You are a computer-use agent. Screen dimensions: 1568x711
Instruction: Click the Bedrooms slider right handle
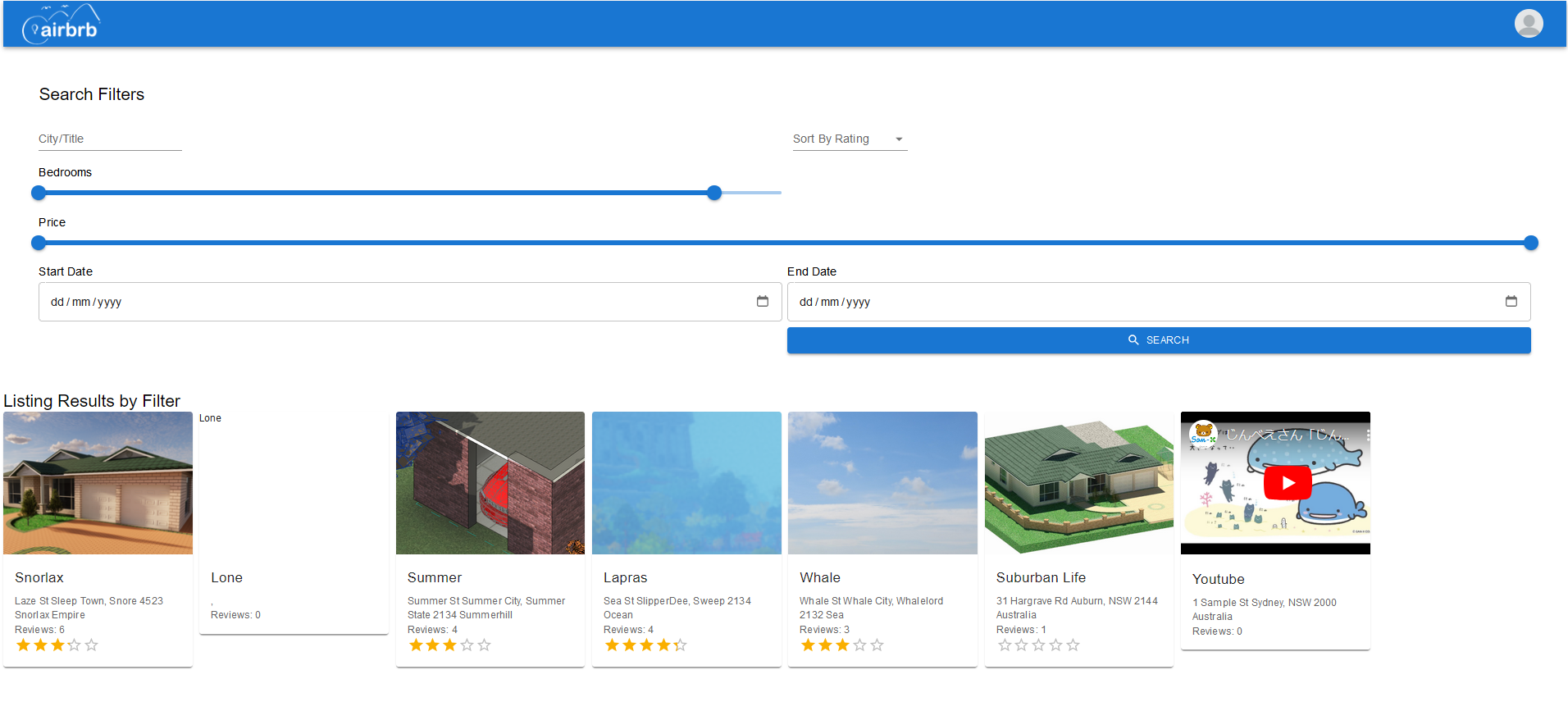(714, 193)
